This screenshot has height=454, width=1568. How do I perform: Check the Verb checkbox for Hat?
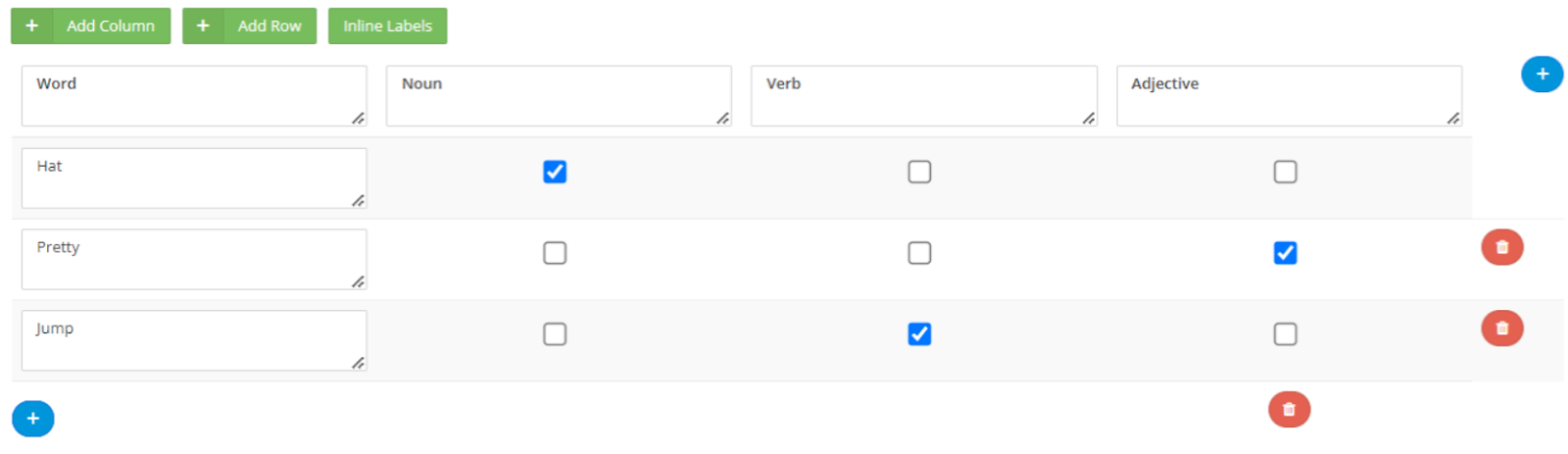[x=919, y=172]
